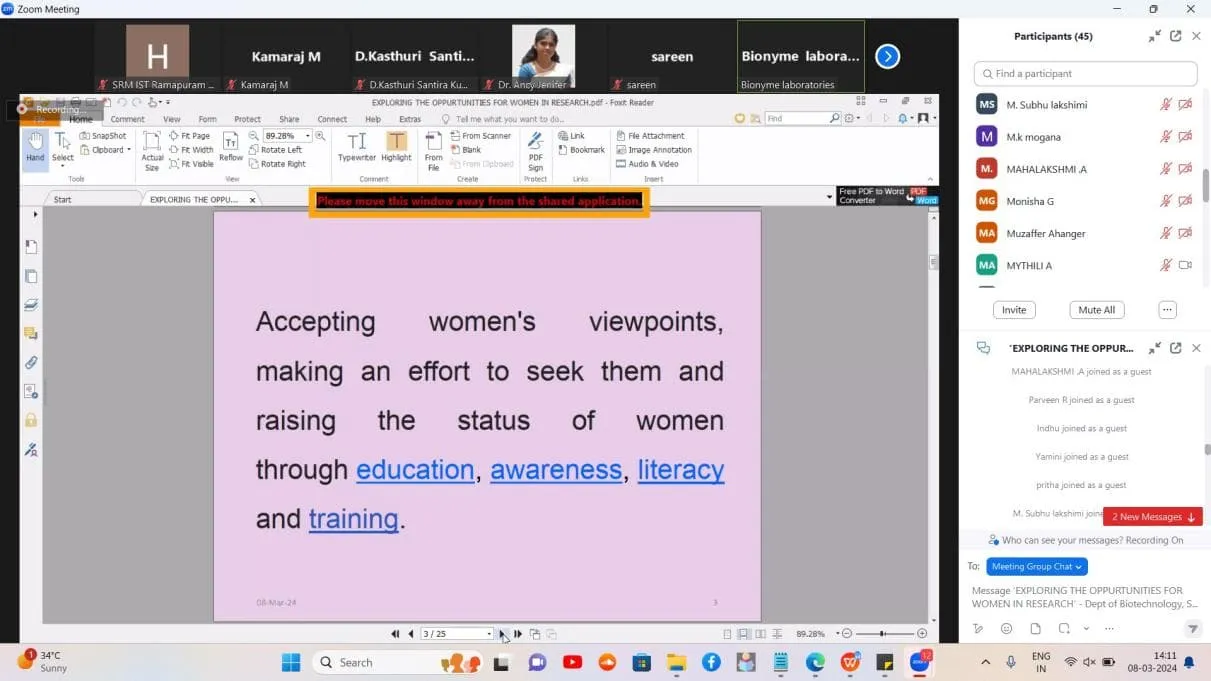Add a Bookmark

(582, 150)
